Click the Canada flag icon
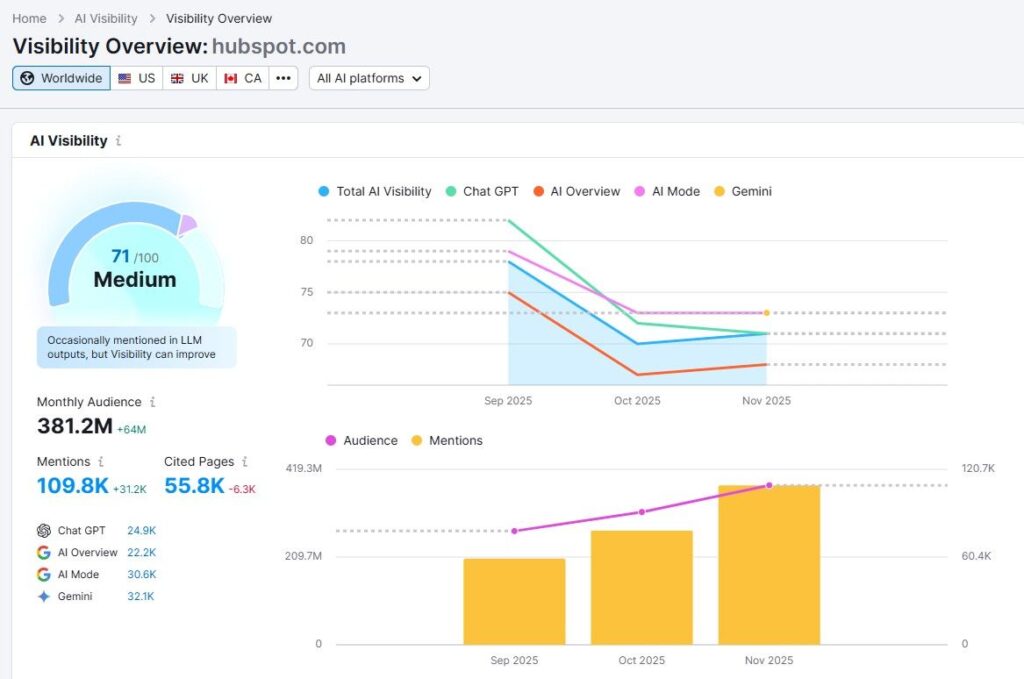Screen dimensions: 1024x679 point(231,78)
